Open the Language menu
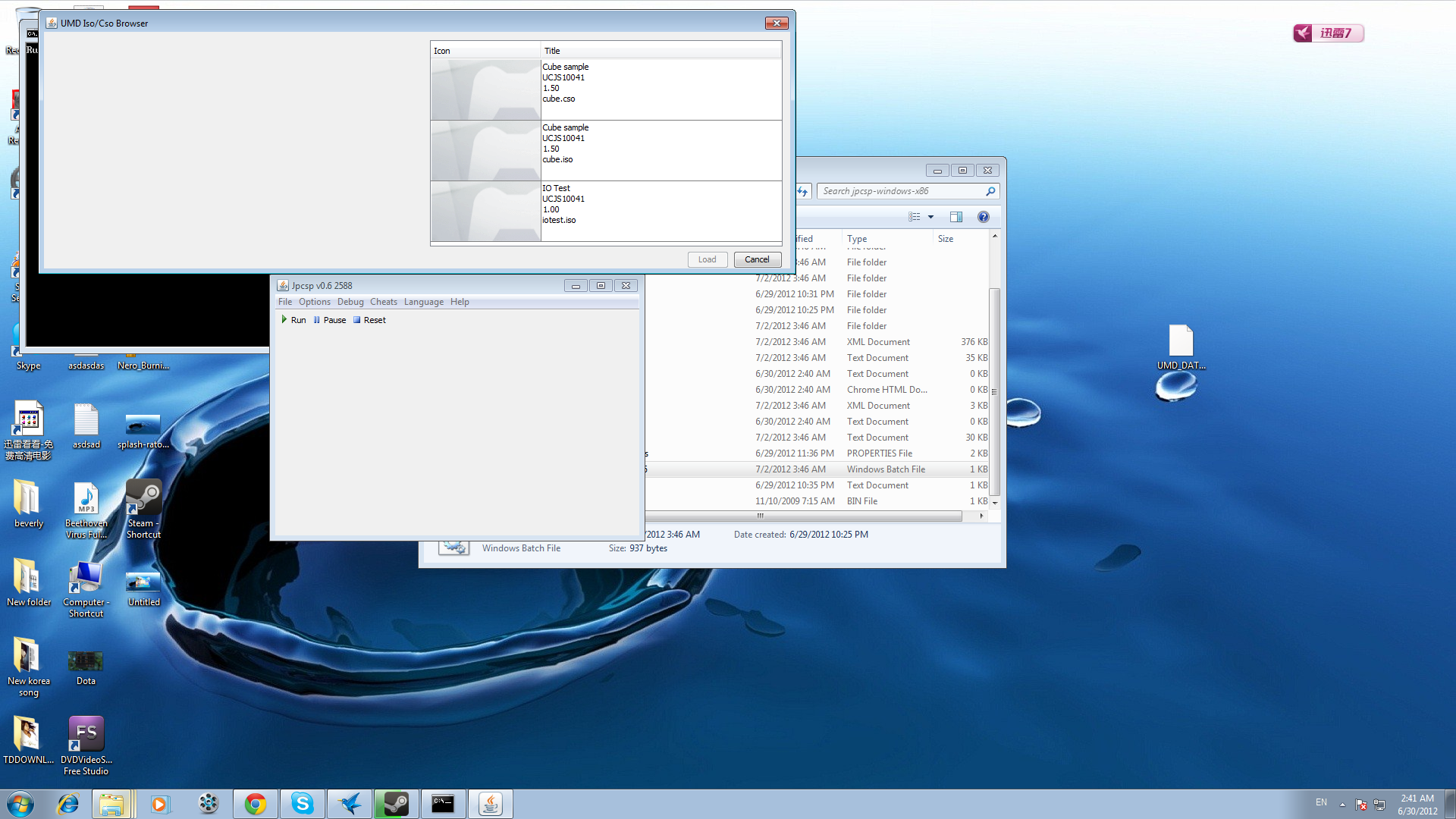Image resolution: width=1456 pixels, height=819 pixels. pyautogui.click(x=423, y=302)
